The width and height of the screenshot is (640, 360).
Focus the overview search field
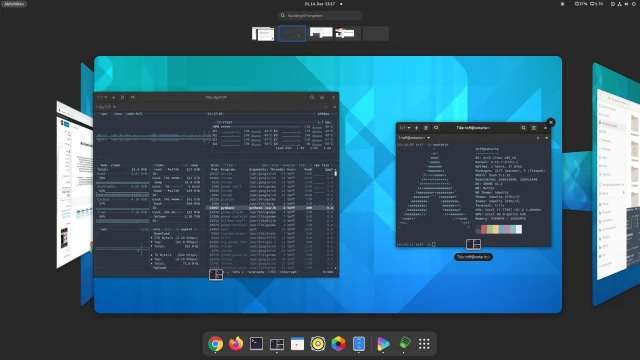click(x=320, y=16)
